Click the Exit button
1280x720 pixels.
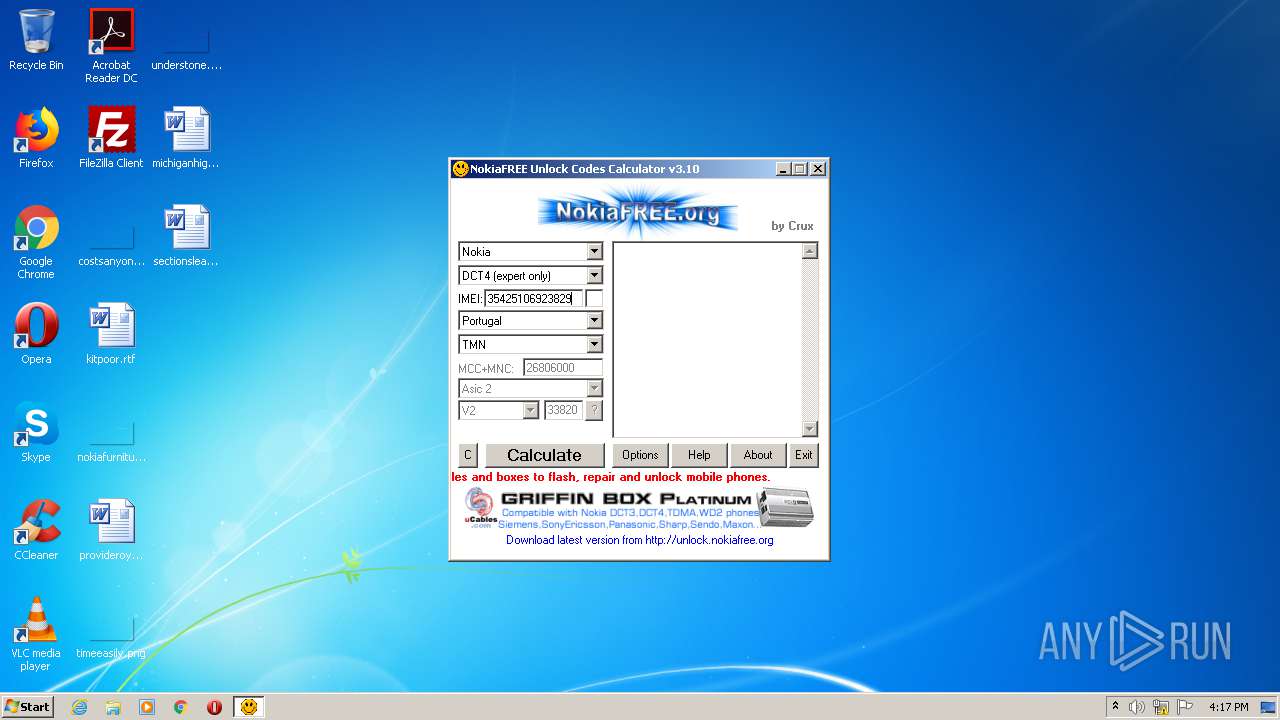[804, 455]
